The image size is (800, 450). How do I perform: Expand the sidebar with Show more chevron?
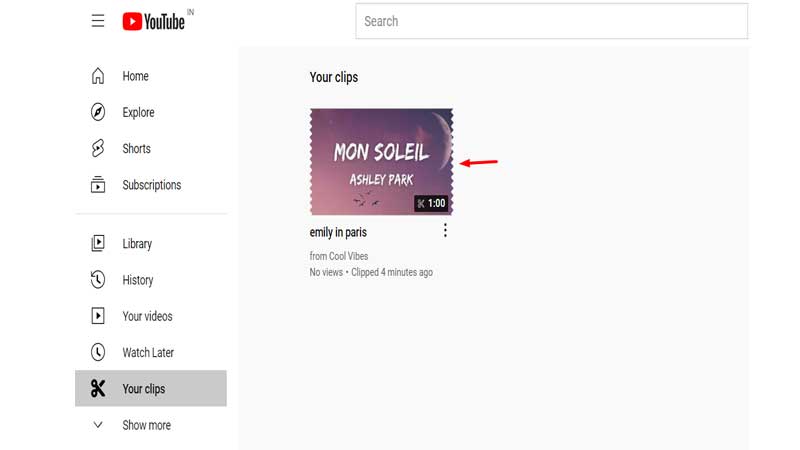[97, 424]
